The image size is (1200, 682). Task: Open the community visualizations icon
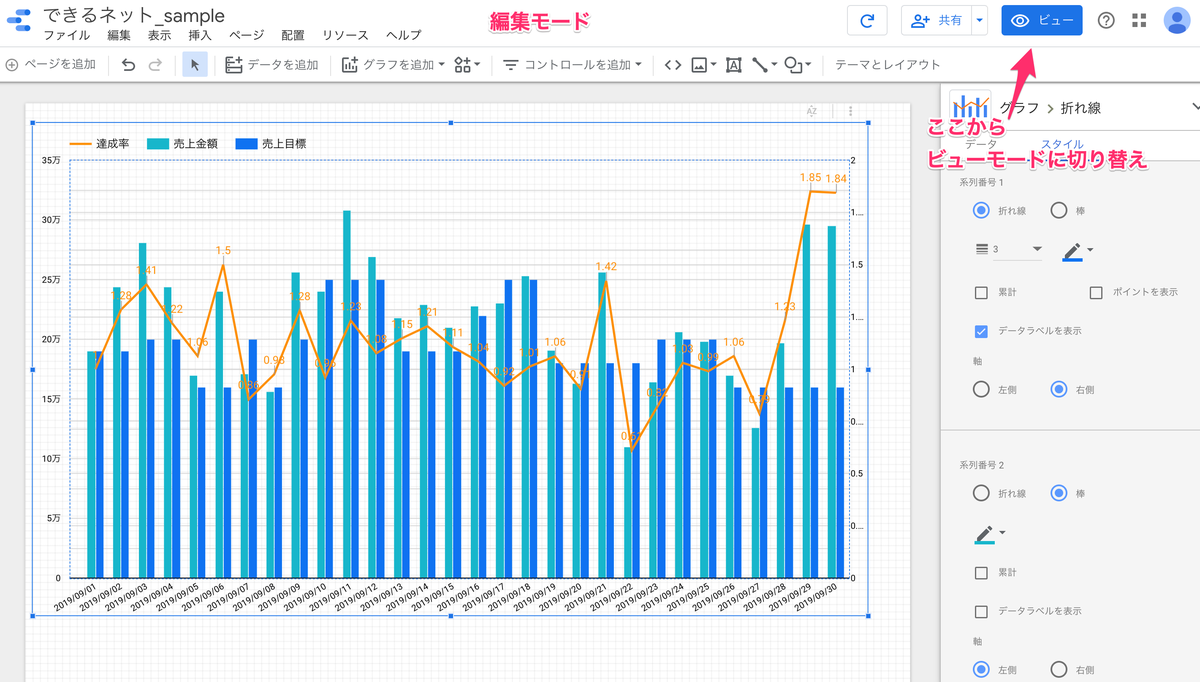[466, 65]
